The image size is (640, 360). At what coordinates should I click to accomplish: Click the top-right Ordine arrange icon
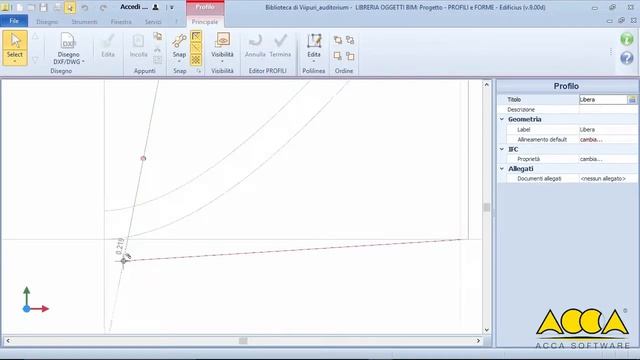pyautogui.click(x=350, y=40)
